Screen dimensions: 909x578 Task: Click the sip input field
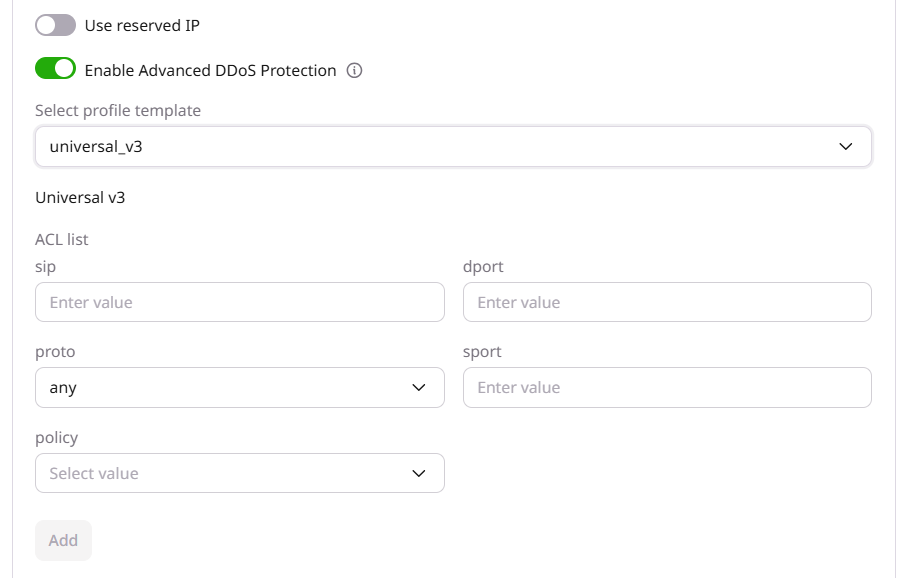(x=239, y=302)
